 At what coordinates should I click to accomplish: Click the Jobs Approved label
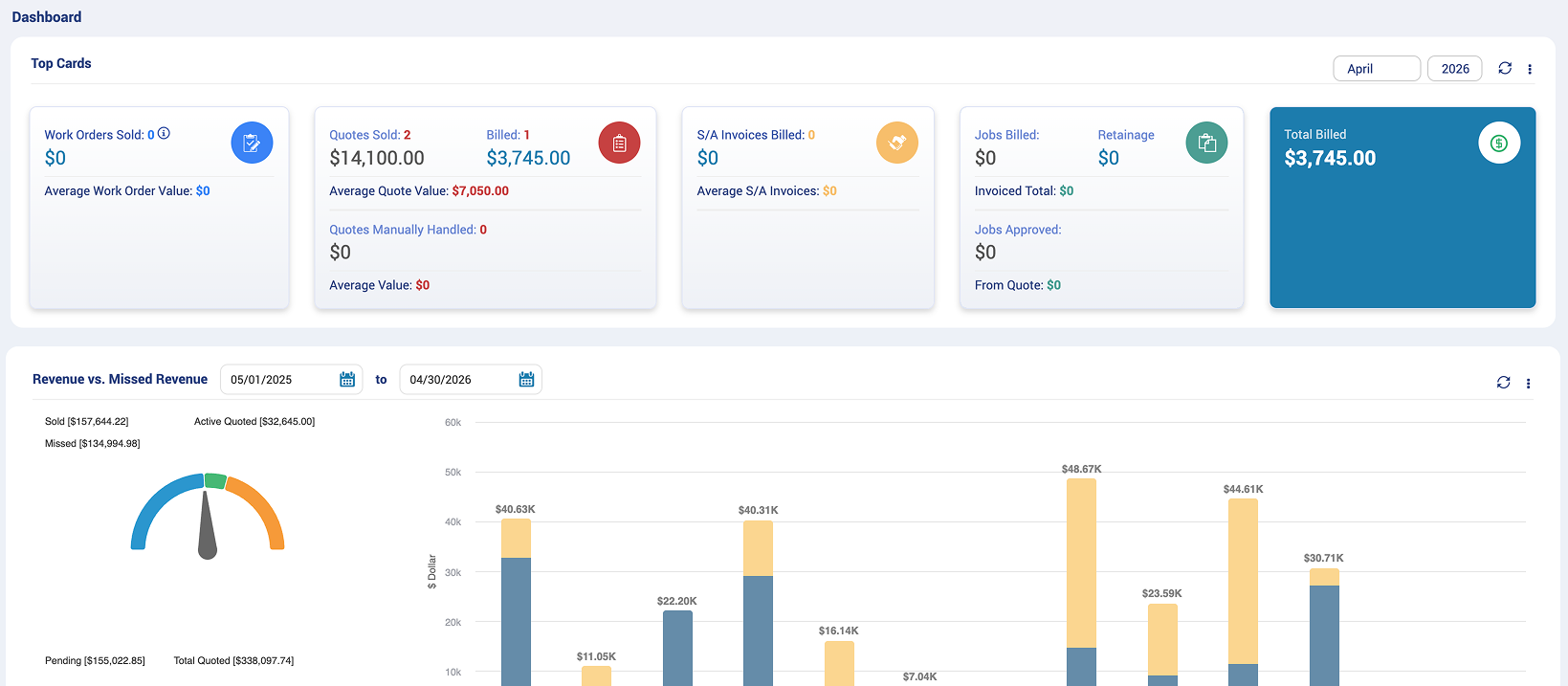tap(1018, 230)
